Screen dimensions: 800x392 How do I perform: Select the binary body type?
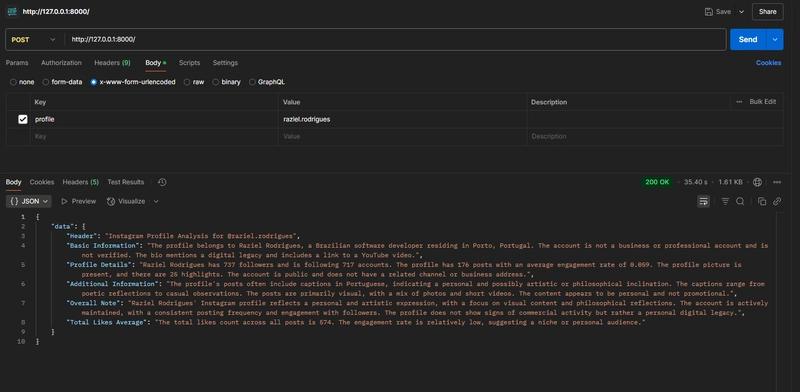coord(227,82)
